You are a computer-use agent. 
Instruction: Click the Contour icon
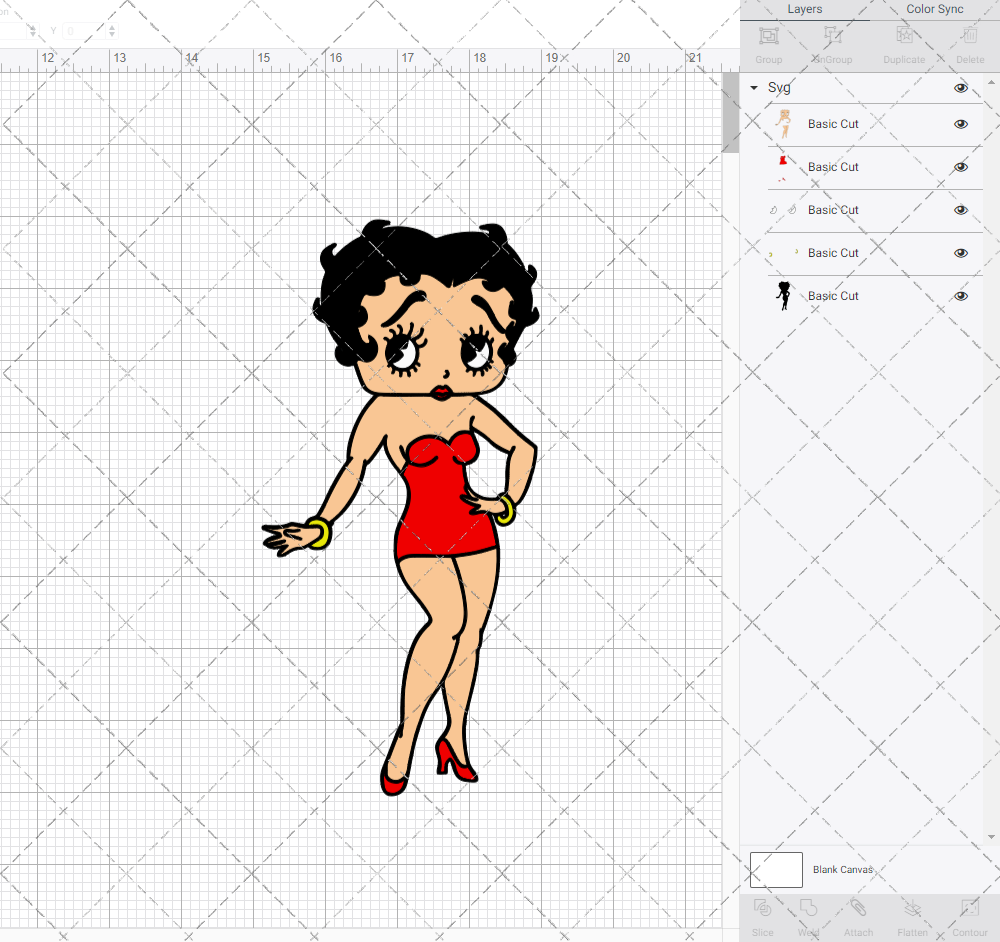click(969, 908)
